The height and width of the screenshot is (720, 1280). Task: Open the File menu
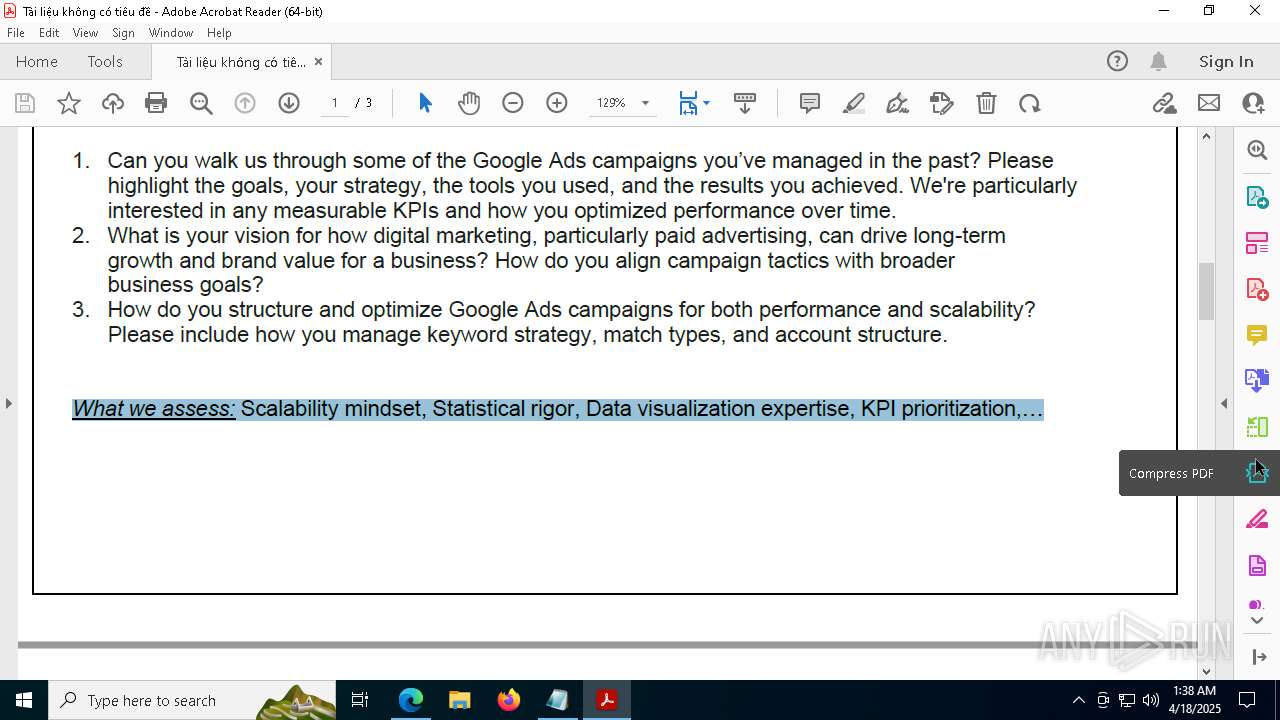(16, 33)
